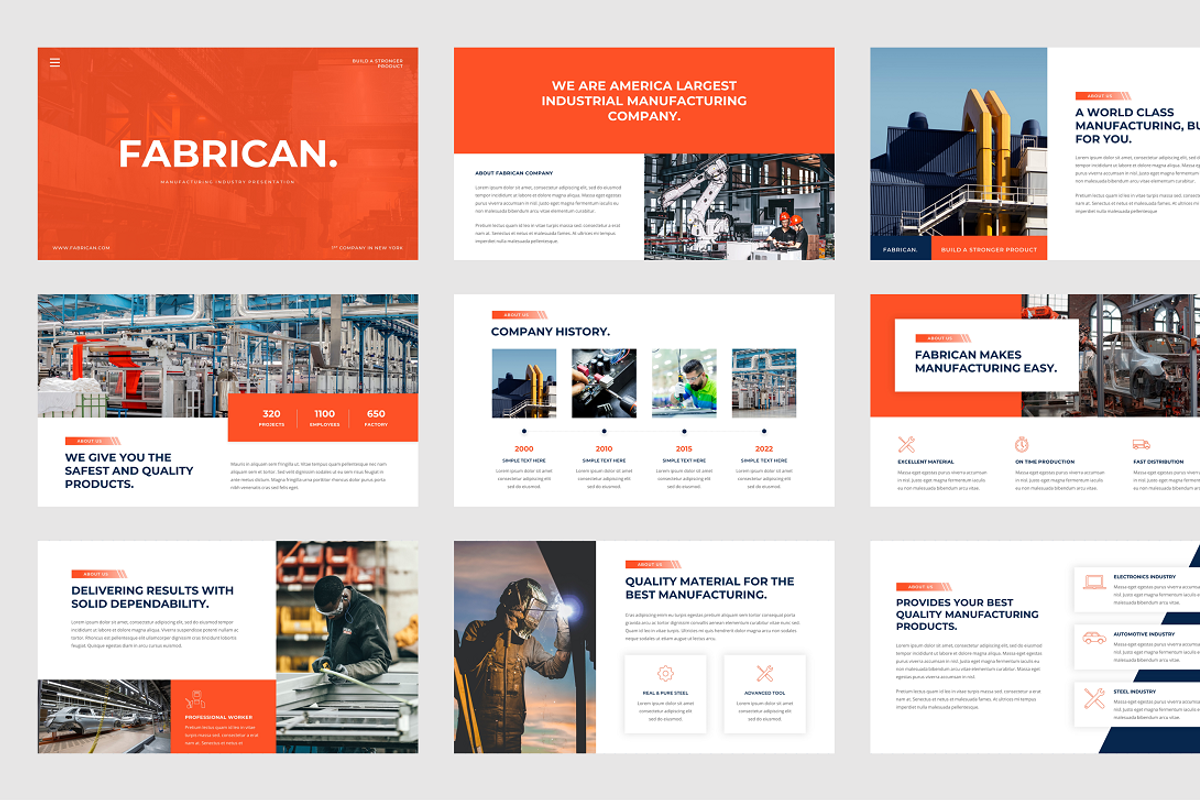
Task: Click the 'Real & Pure Steel' card label
Action: coord(665,693)
